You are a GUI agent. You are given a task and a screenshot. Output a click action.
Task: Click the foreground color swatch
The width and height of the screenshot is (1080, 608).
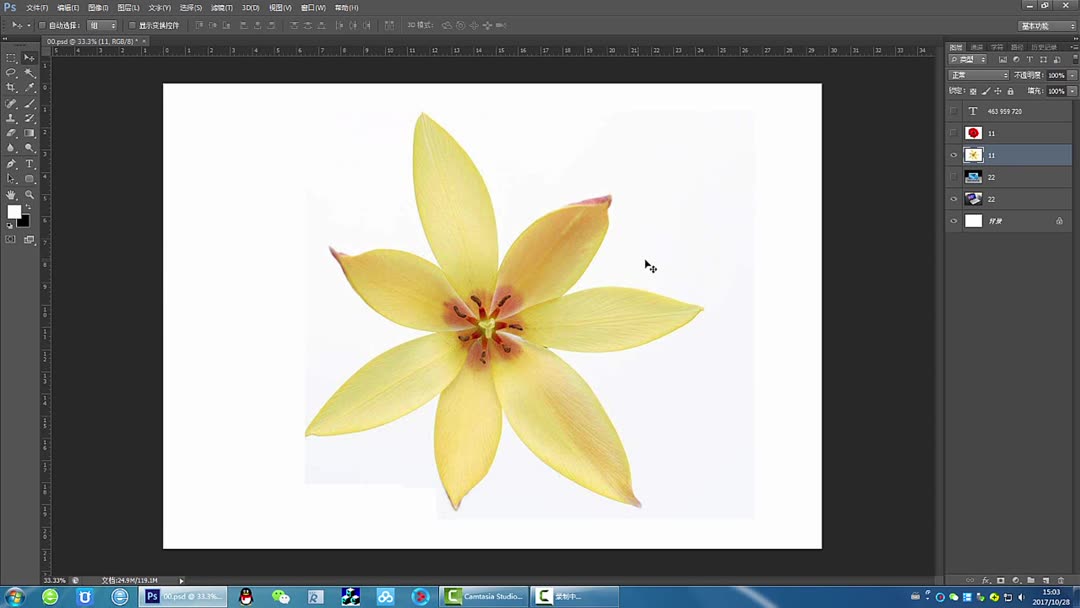[x=14, y=212]
